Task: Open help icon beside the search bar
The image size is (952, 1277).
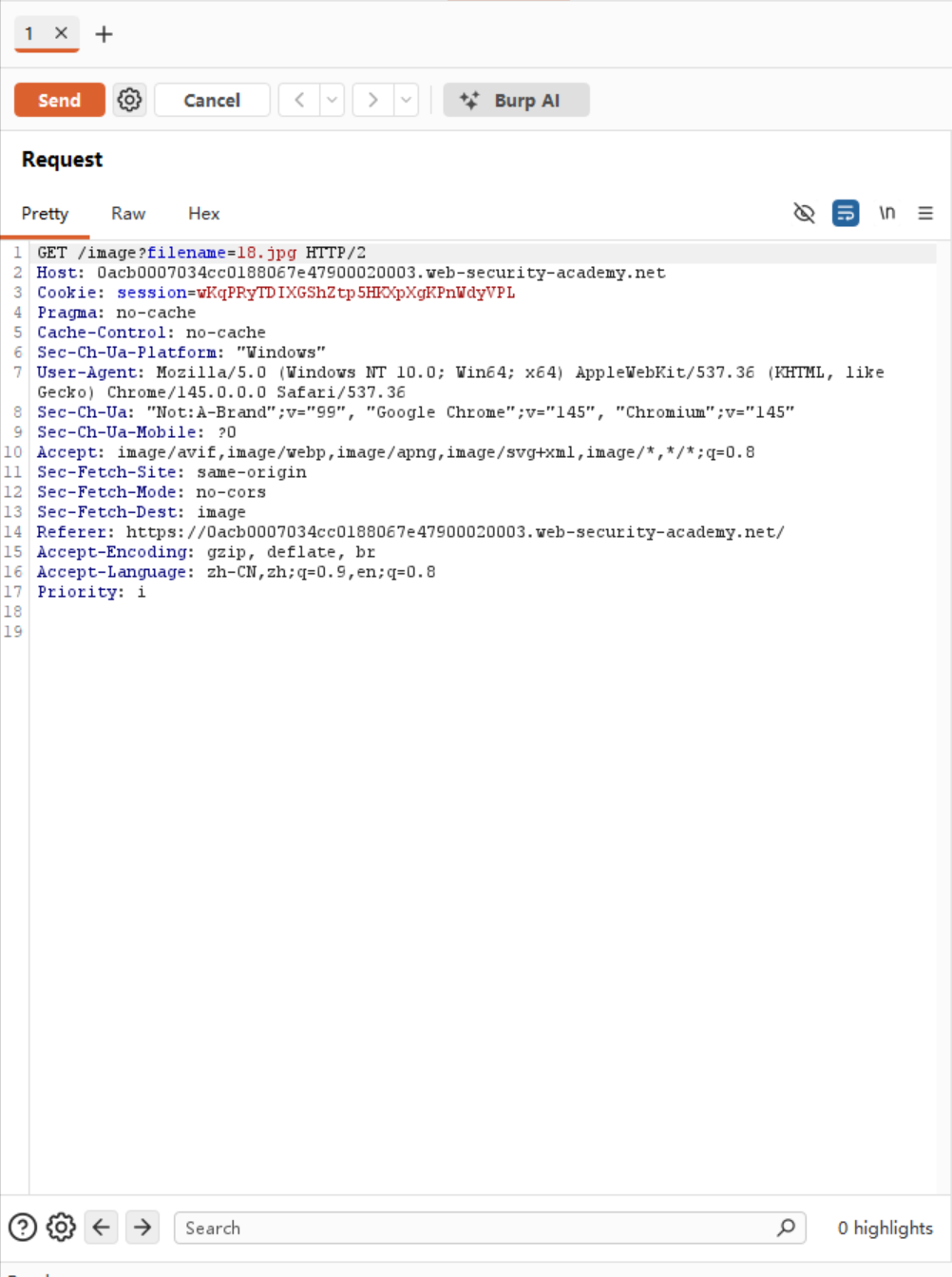Action: coord(23,1228)
